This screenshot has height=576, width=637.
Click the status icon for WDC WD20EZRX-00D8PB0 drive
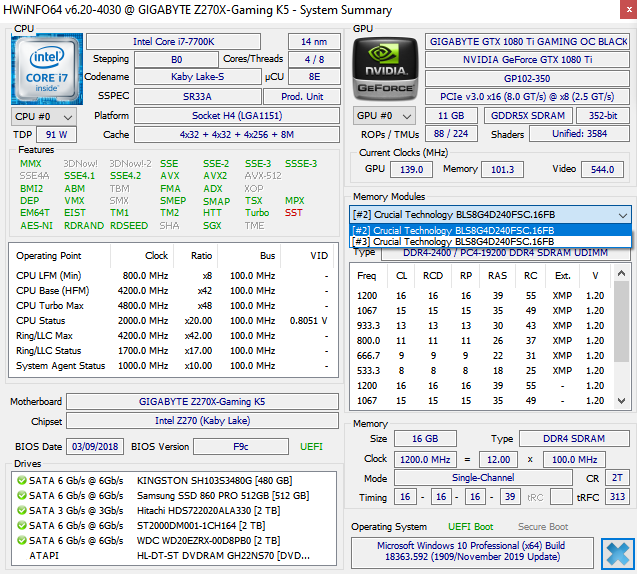tap(22, 541)
